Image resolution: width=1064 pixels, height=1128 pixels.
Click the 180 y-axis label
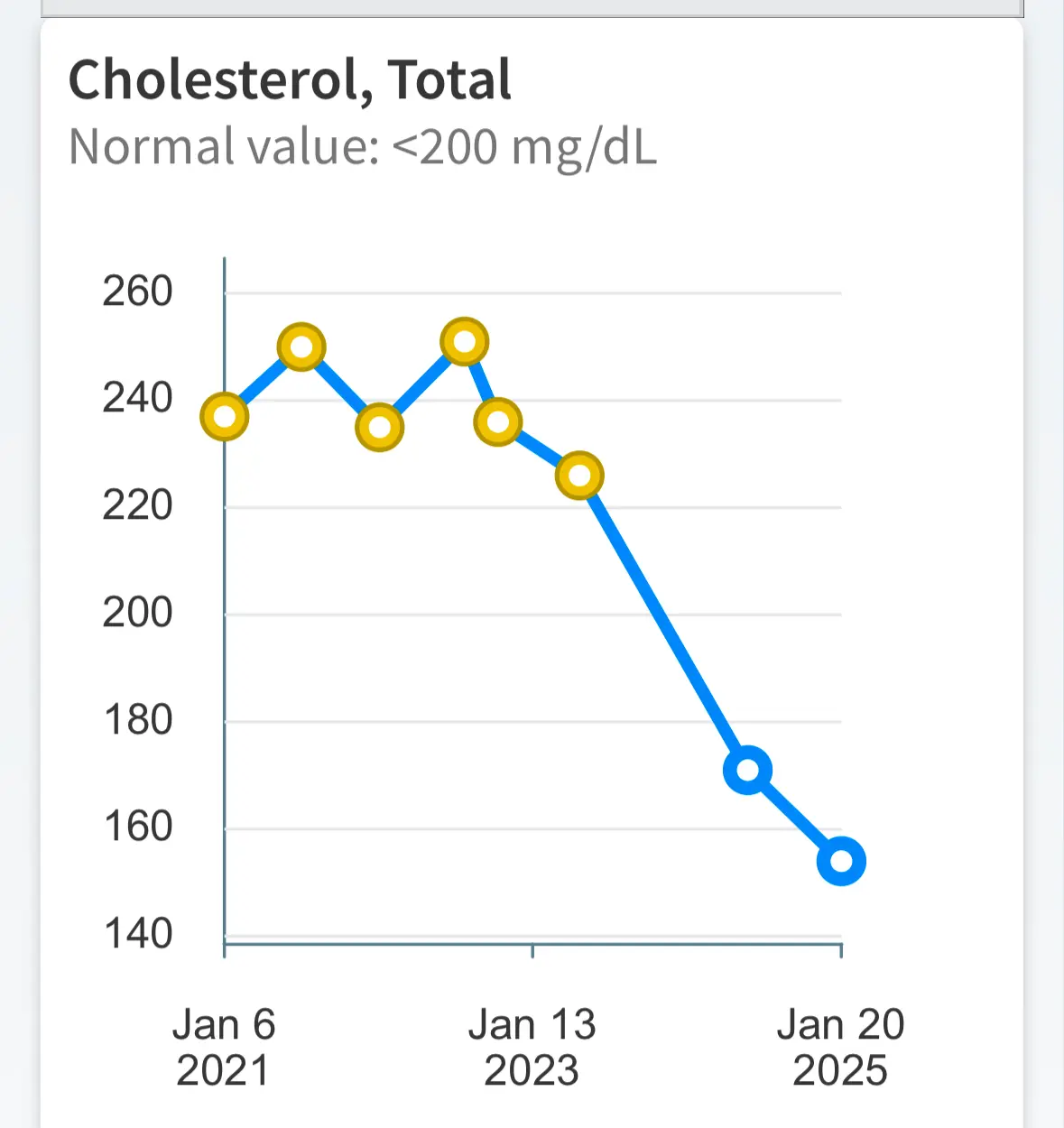pyautogui.click(x=137, y=720)
